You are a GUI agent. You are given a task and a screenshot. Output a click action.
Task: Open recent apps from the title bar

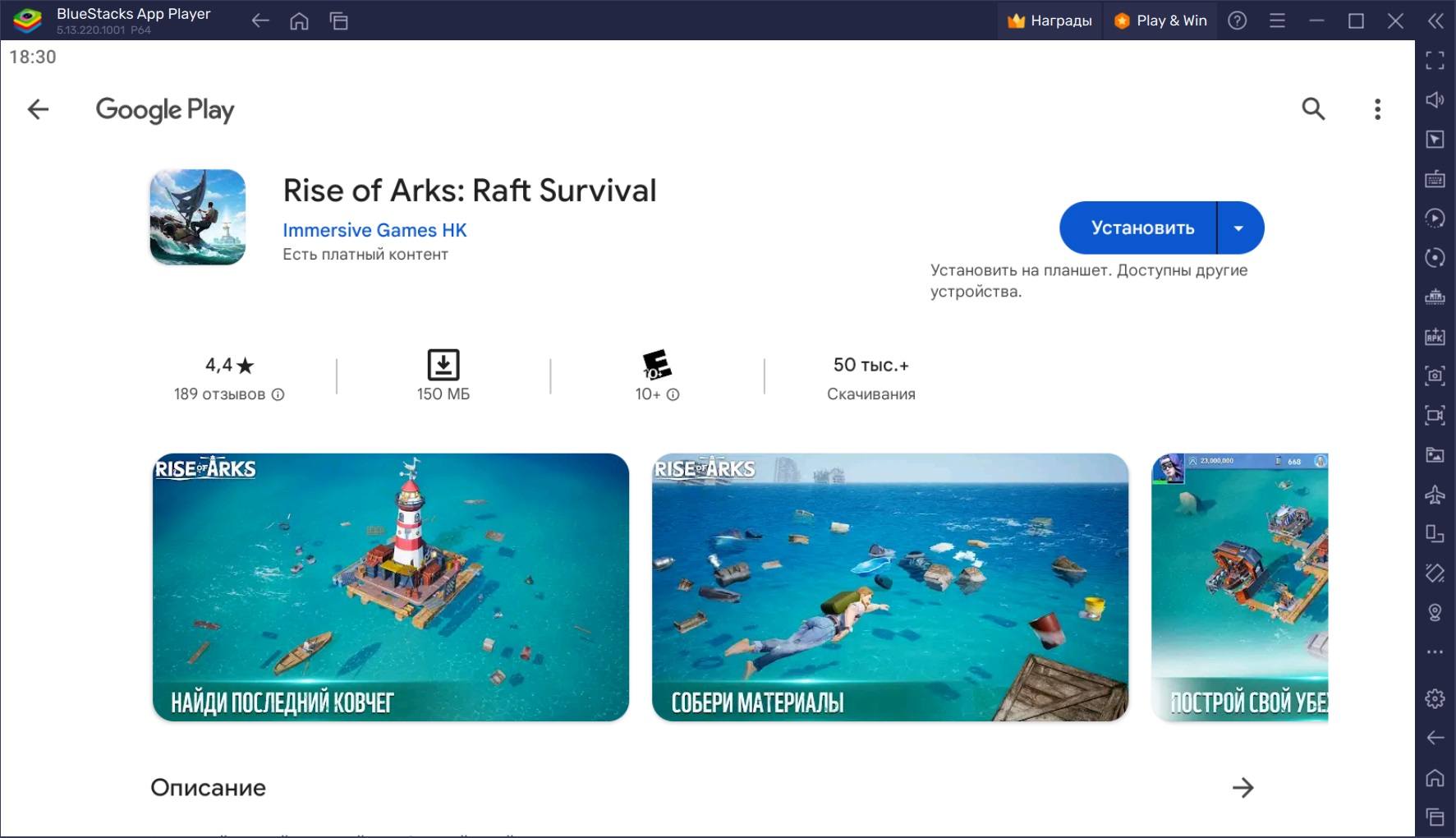click(x=339, y=21)
